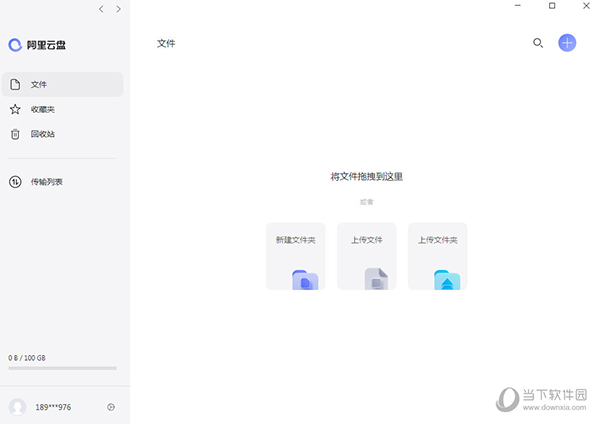
Task: Click the cyan upload folder icon
Action: (x=447, y=280)
